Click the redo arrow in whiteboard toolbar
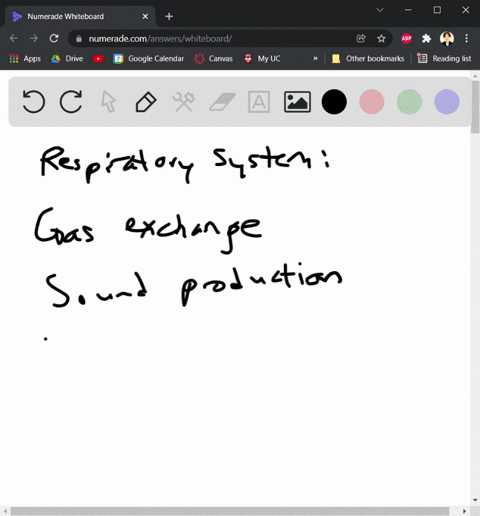This screenshot has width=480, height=516. click(71, 102)
